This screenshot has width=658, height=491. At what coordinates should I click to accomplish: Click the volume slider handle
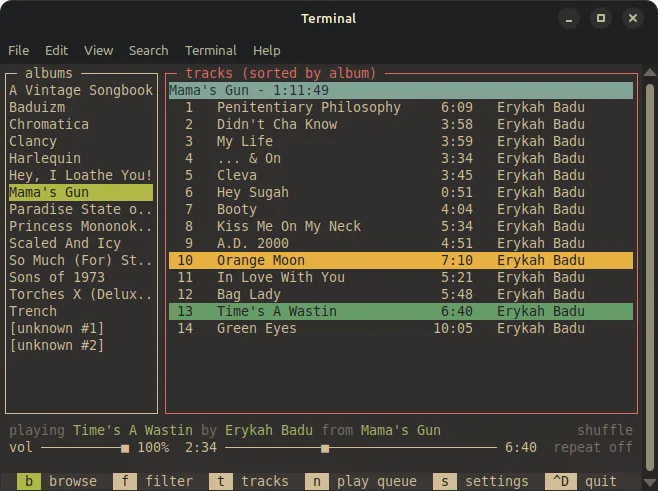click(125, 449)
